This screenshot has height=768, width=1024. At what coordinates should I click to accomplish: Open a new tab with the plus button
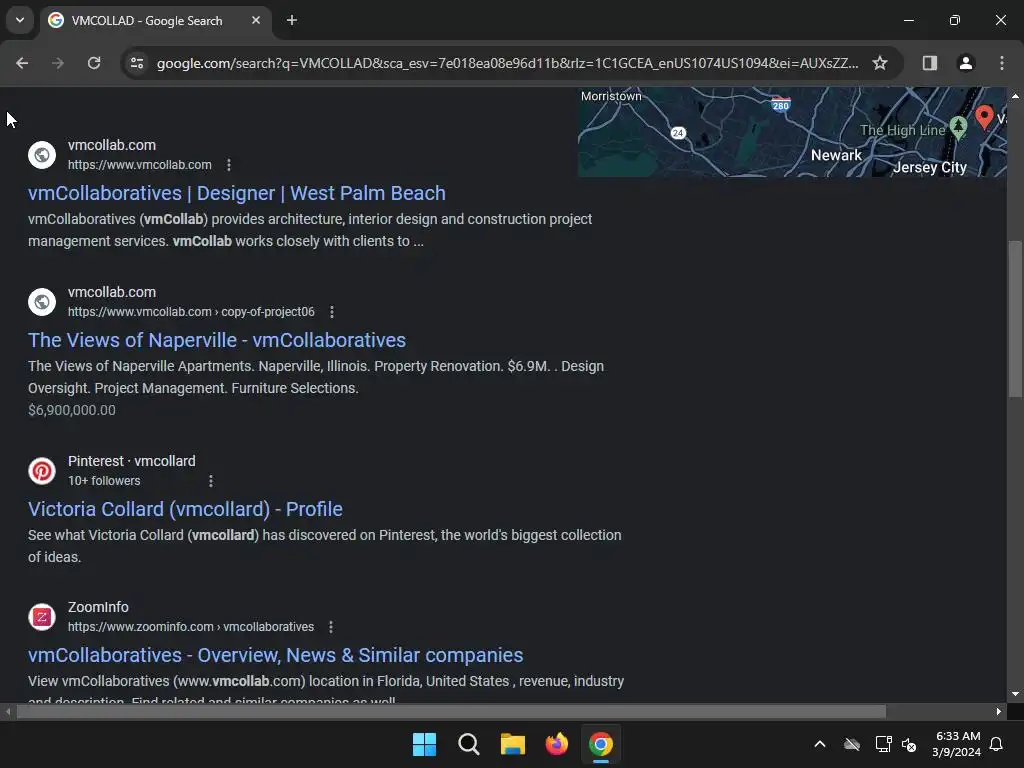pyautogui.click(x=292, y=20)
